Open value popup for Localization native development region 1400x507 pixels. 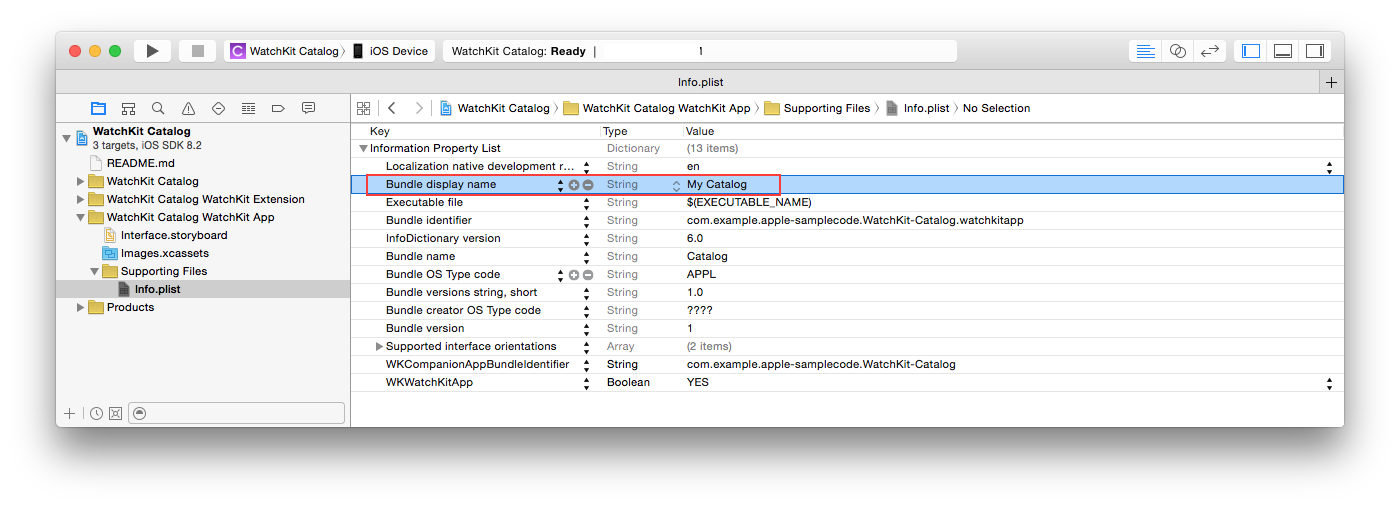click(x=1329, y=167)
